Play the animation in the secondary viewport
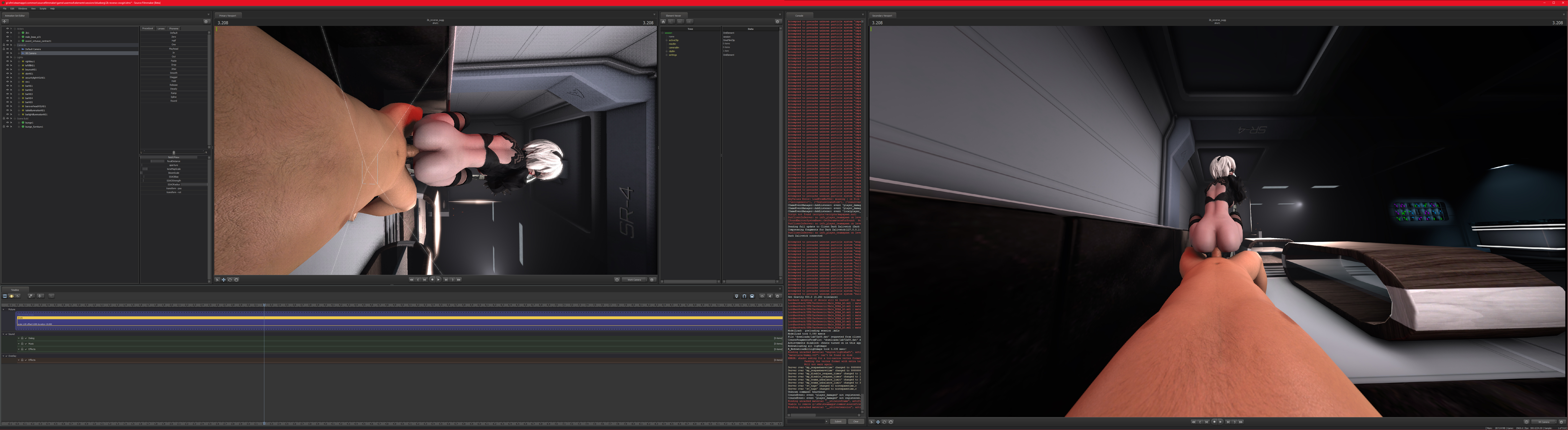This screenshot has height=430, width=1568. [1220, 422]
